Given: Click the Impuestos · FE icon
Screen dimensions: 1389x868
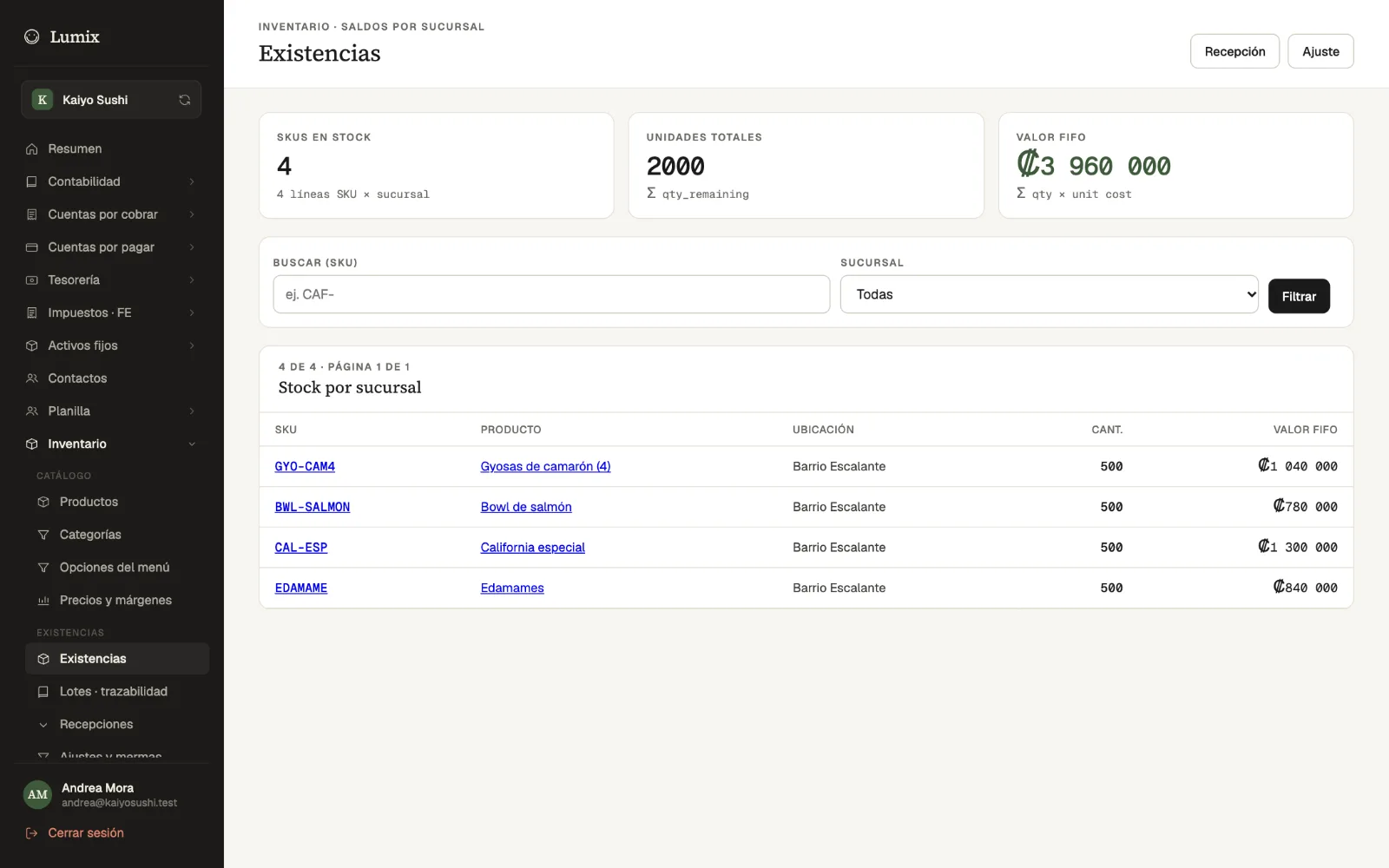Looking at the screenshot, I should point(32,312).
